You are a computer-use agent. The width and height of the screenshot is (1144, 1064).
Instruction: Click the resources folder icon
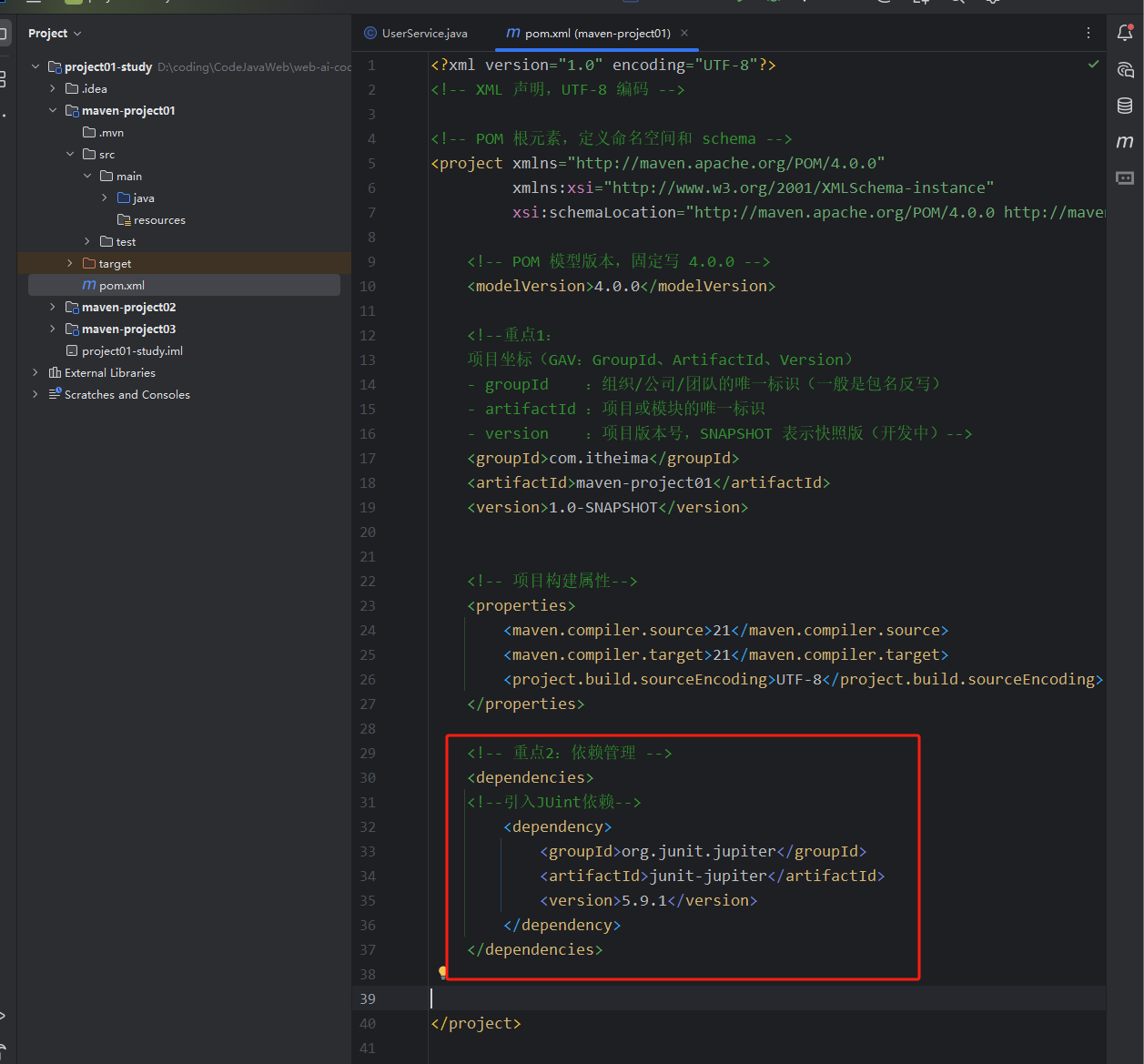124,219
